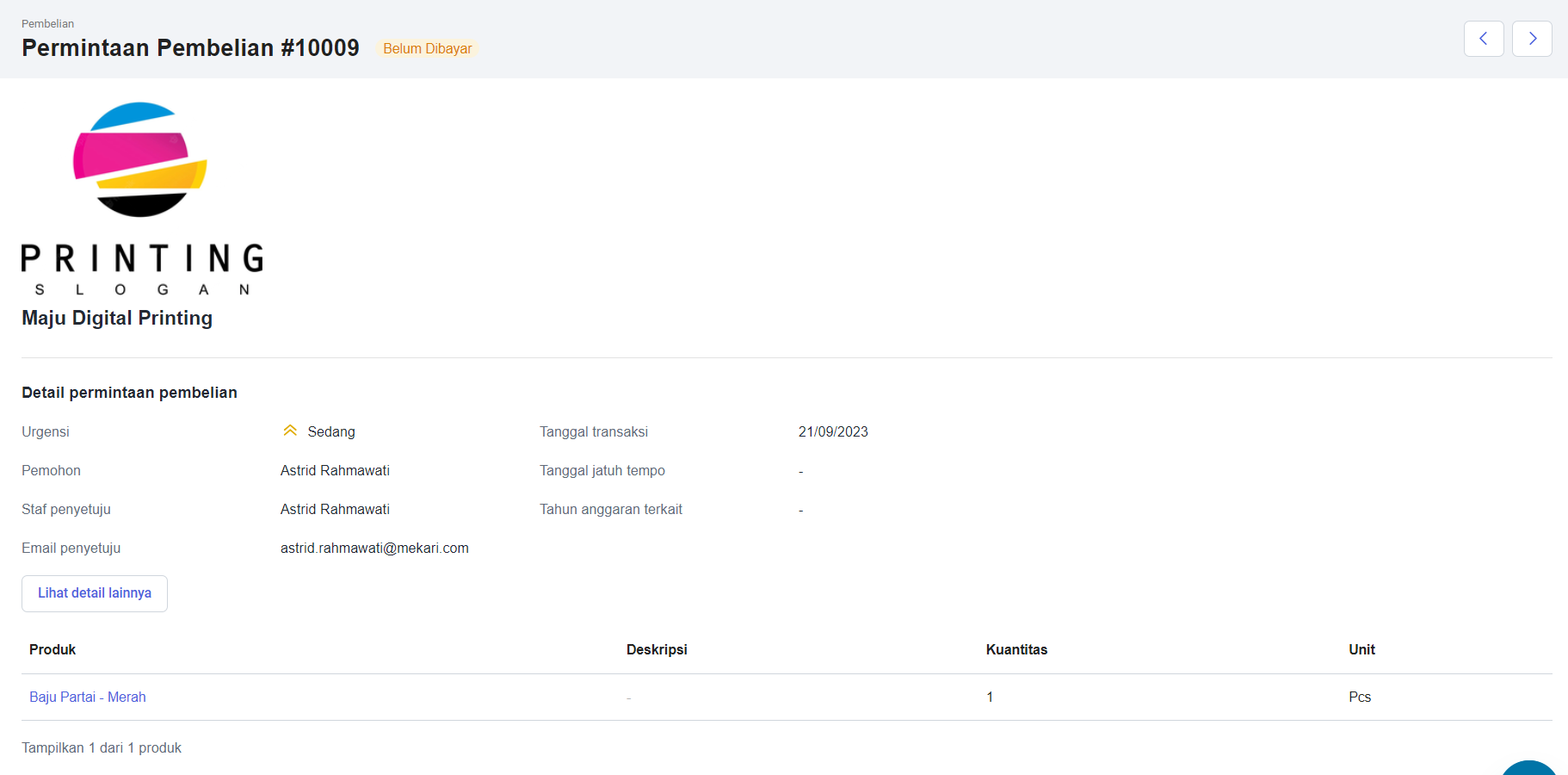Click the Staf penyetuju label
1568x775 pixels.
coord(66,509)
